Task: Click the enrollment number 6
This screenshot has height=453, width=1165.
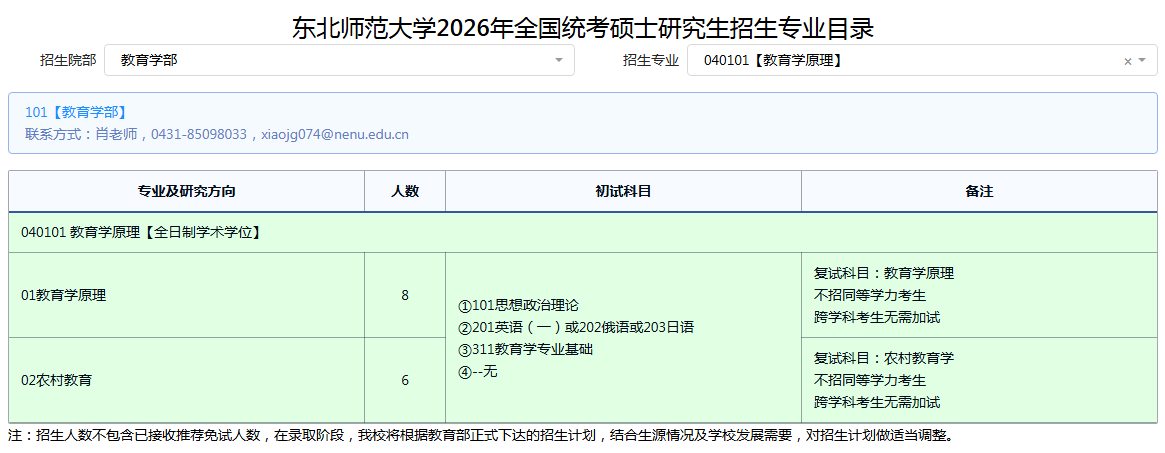Action: pos(405,380)
